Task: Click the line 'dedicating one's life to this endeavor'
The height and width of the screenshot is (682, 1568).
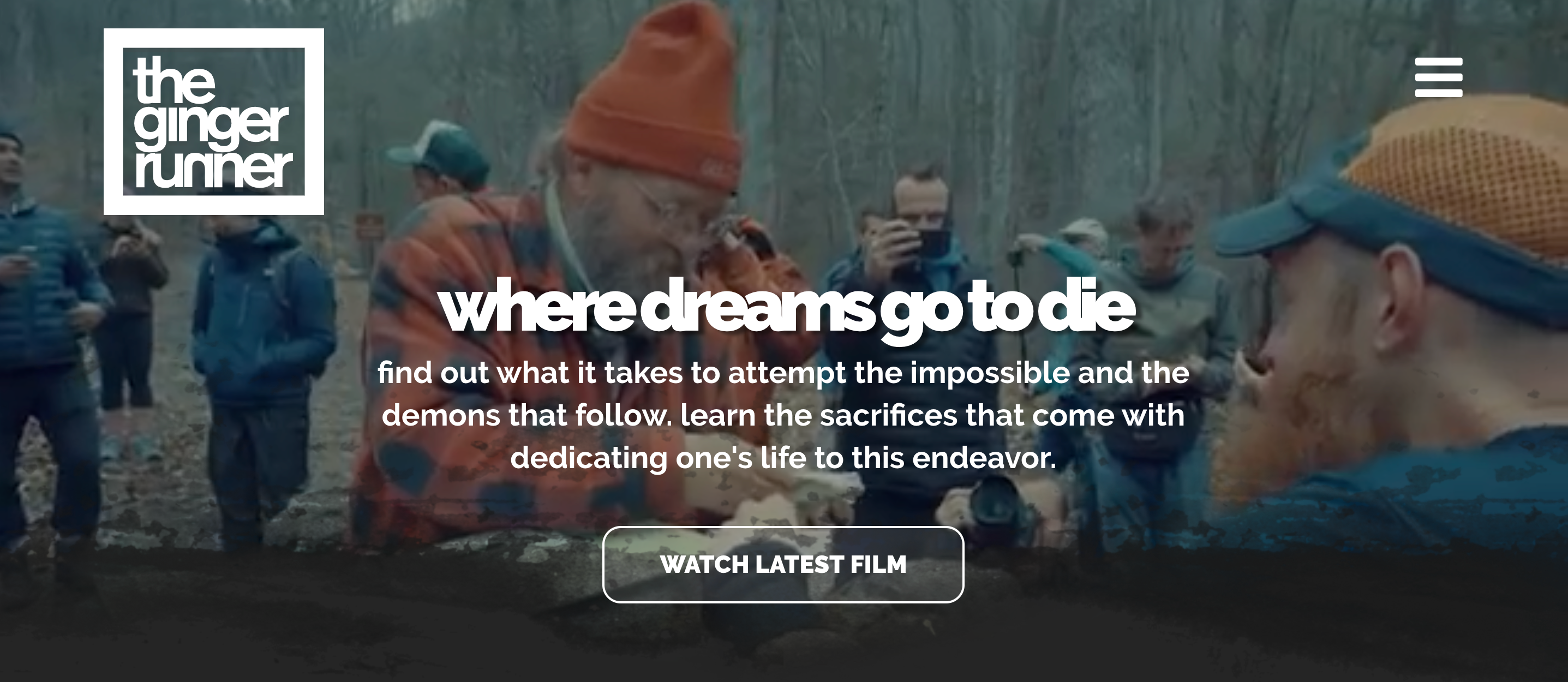Action: (783, 457)
